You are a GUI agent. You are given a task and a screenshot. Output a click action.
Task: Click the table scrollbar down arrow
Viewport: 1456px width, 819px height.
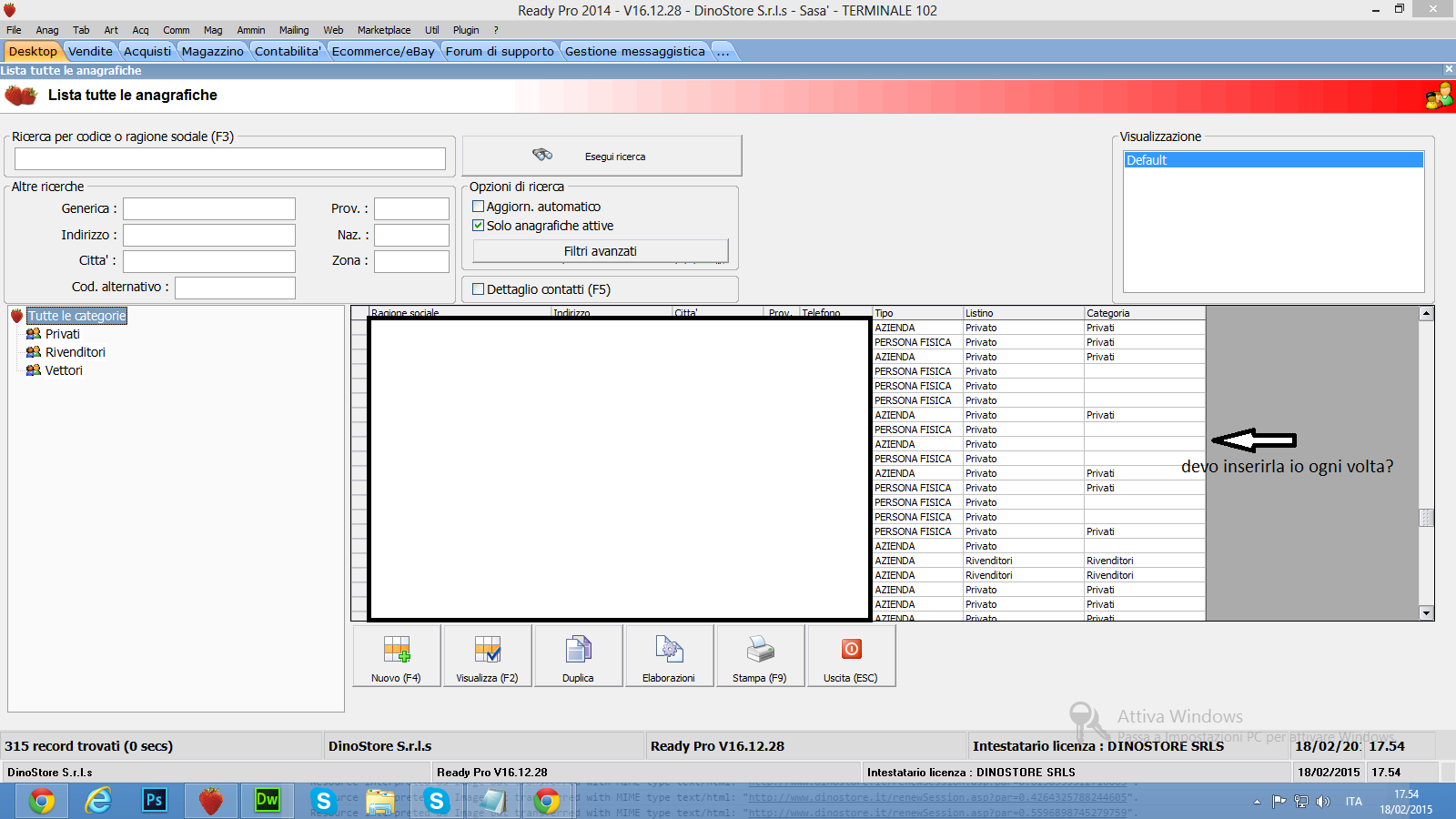click(1426, 613)
